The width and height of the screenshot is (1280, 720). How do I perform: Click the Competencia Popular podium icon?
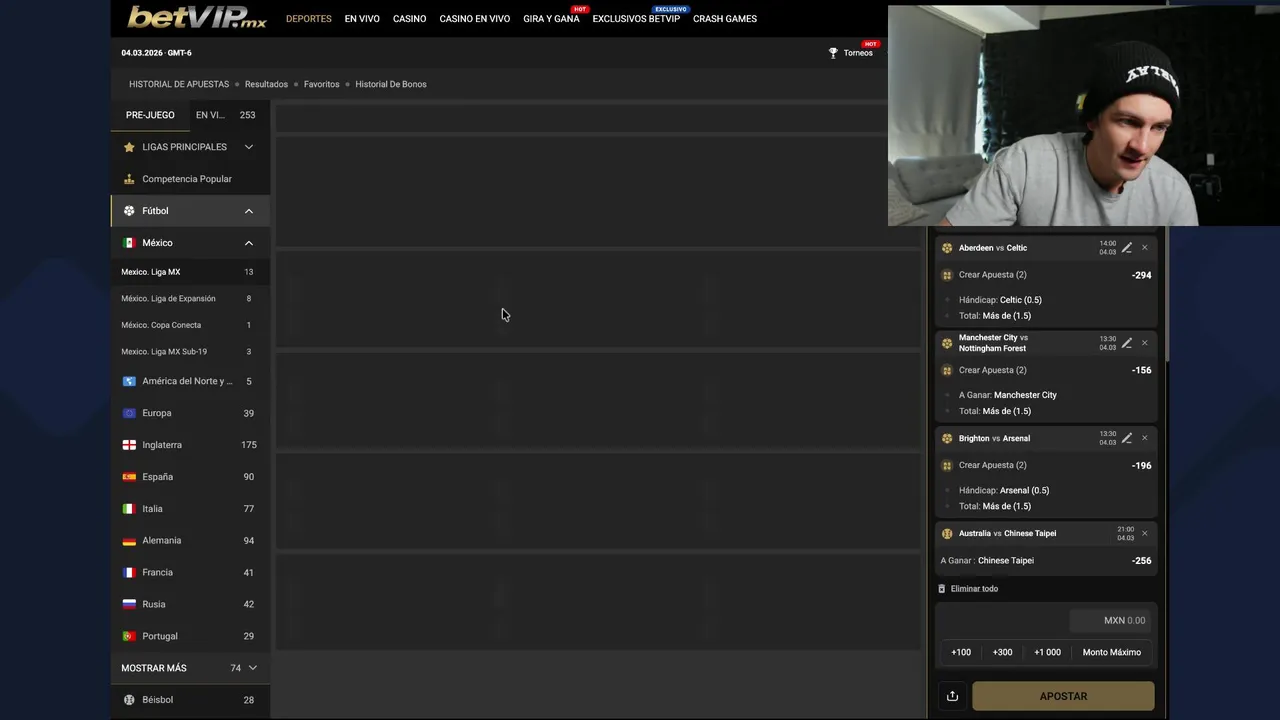pyautogui.click(x=129, y=179)
